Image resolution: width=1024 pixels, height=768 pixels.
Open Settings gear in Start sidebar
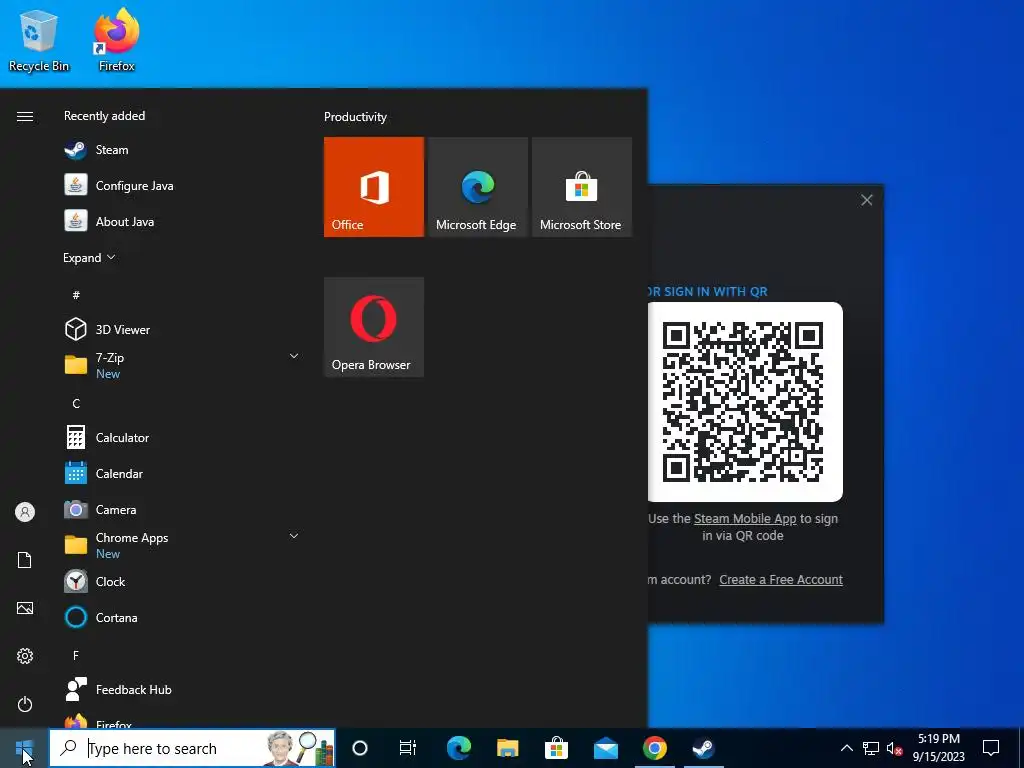[25, 656]
